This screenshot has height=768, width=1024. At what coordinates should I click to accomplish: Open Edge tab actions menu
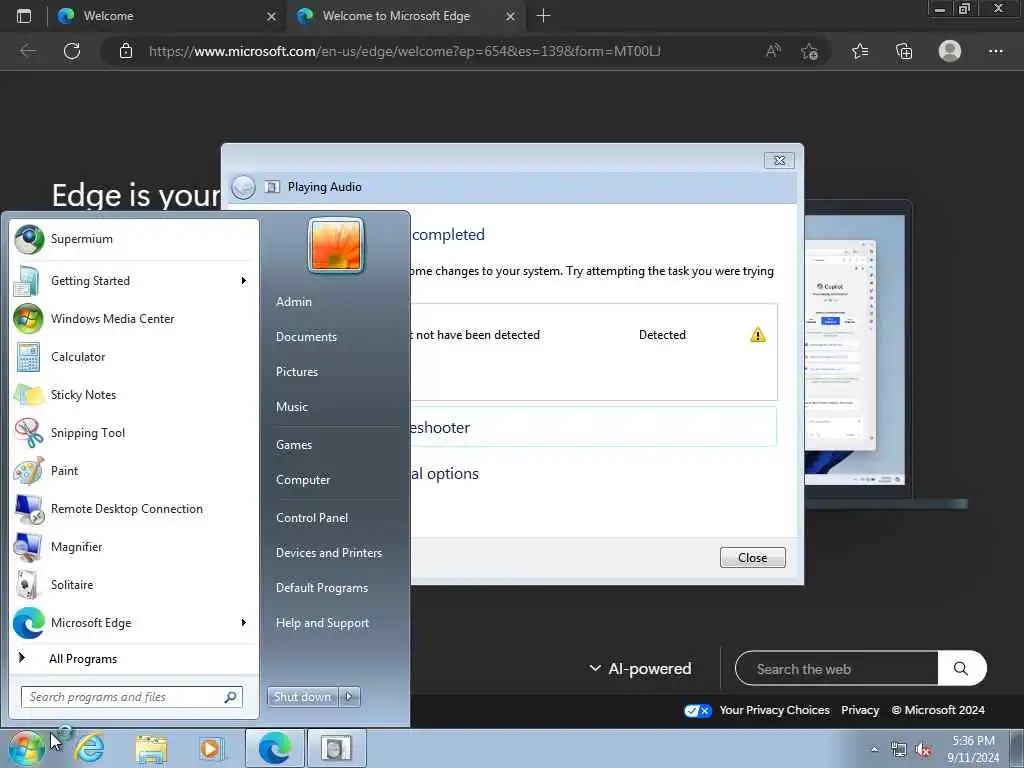pyautogui.click(x=24, y=16)
